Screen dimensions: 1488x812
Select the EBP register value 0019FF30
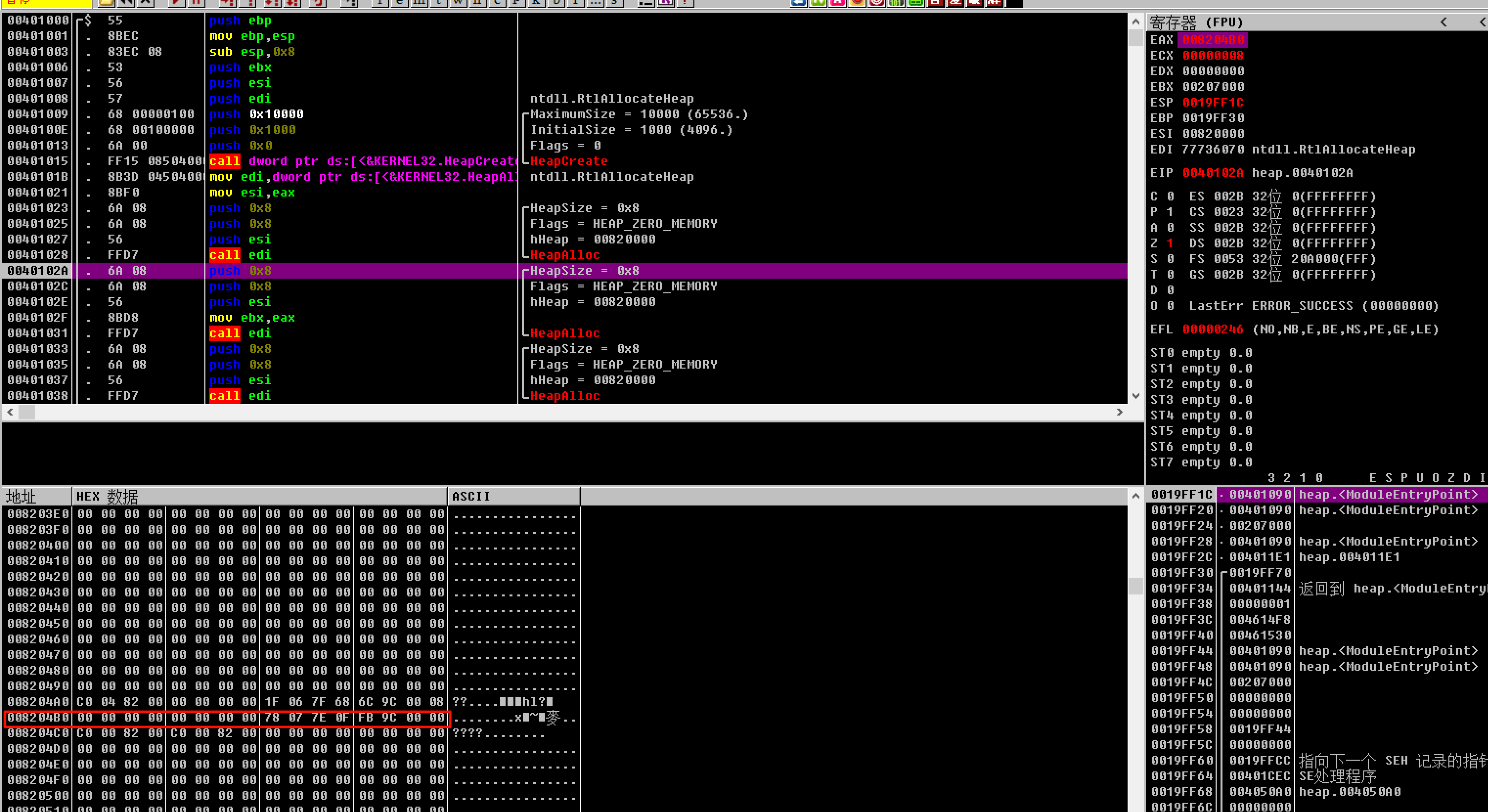tap(1213, 118)
